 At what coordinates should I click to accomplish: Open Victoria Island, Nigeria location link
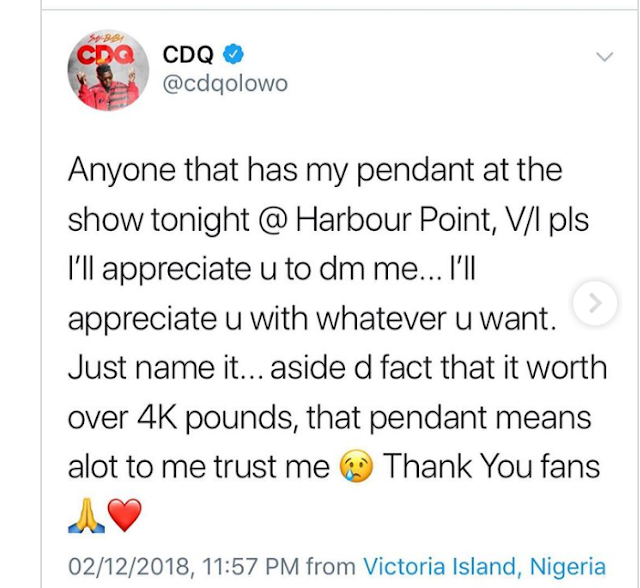click(484, 566)
